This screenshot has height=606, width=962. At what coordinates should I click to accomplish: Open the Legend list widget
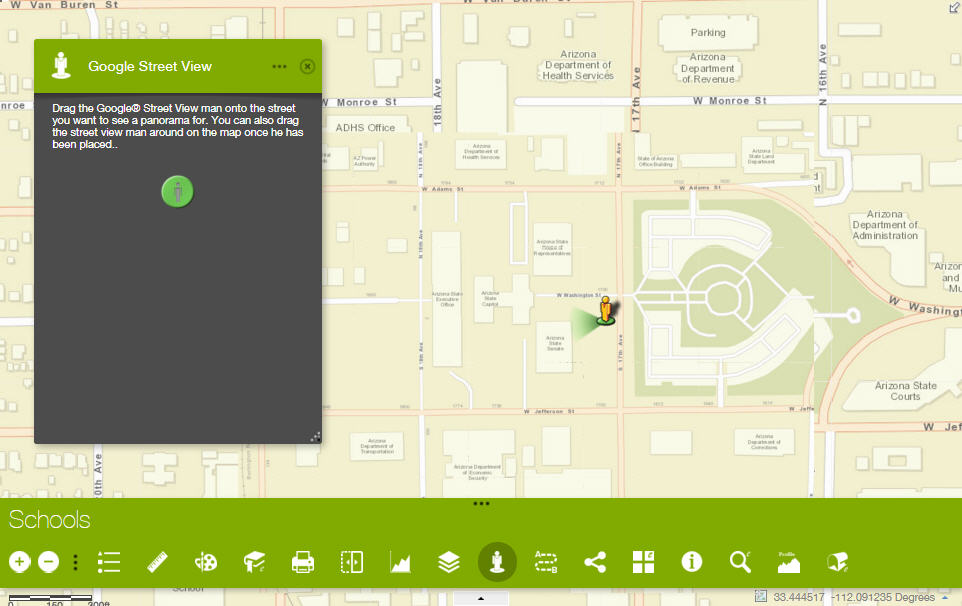tap(109, 562)
